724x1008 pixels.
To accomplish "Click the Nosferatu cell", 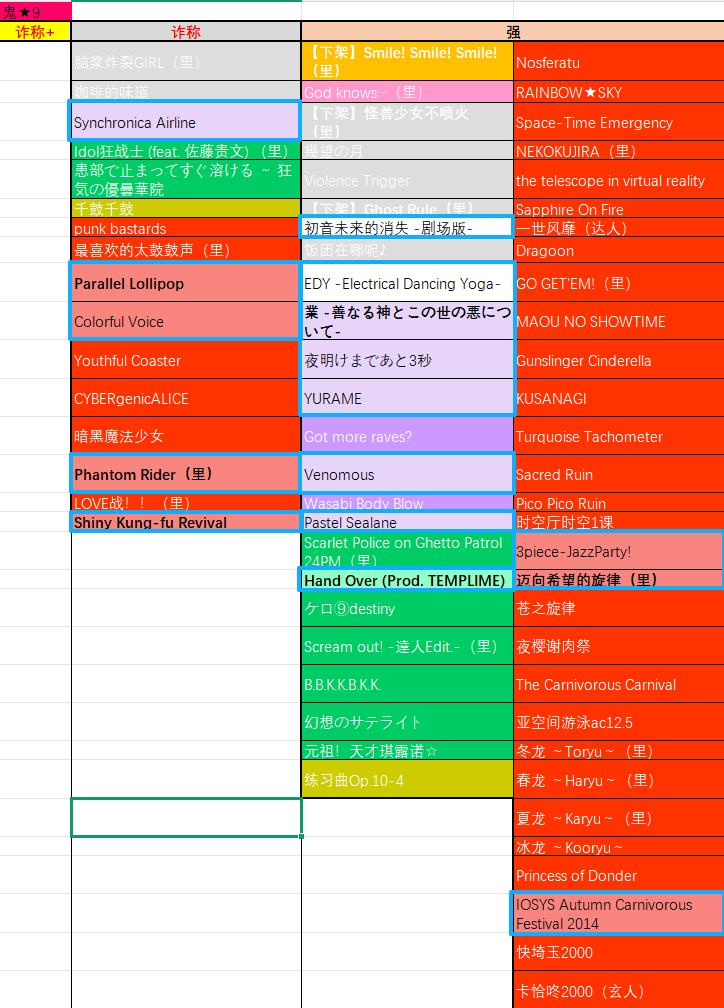I will 618,62.
